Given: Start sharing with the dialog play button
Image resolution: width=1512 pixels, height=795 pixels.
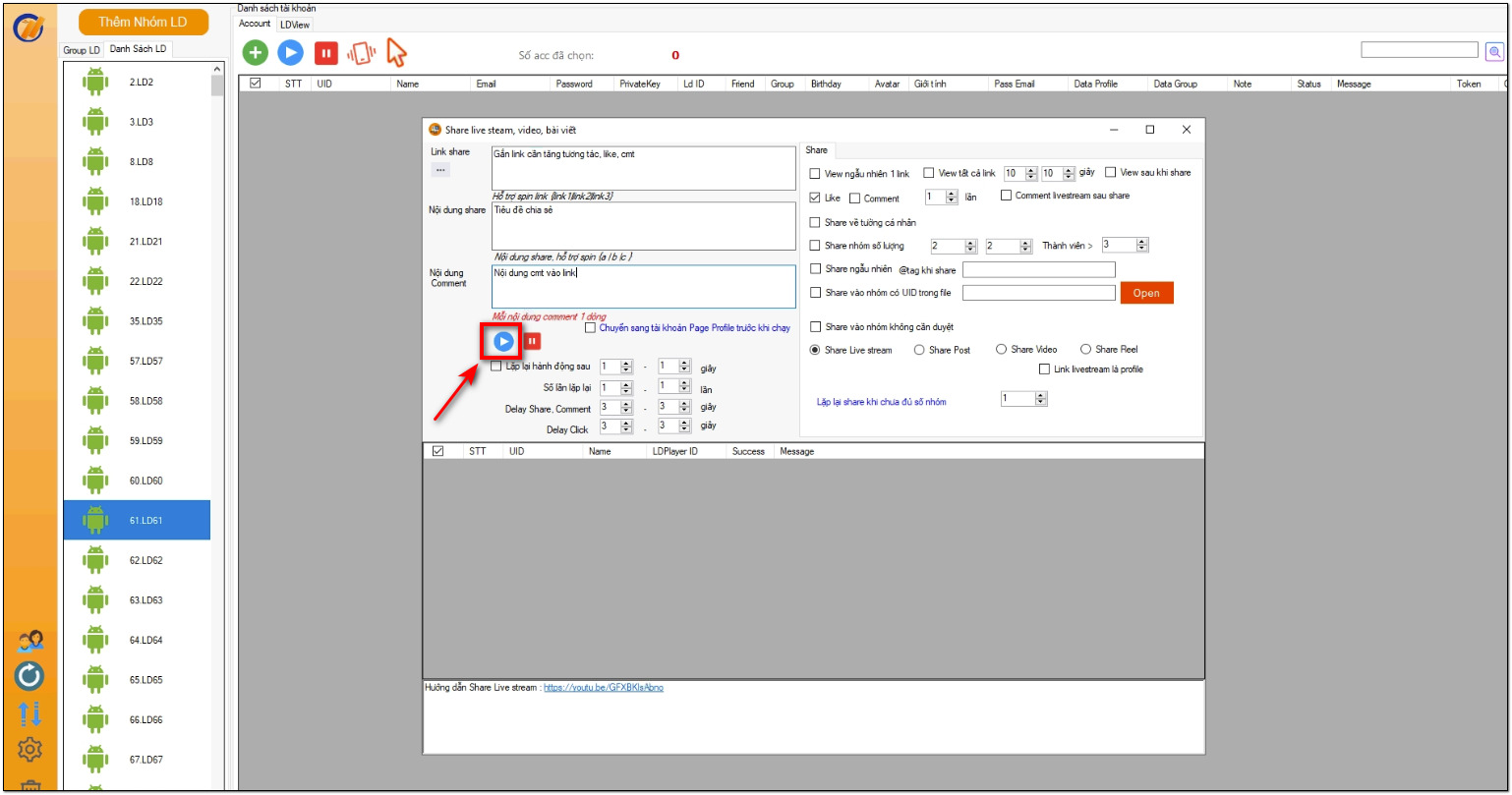Looking at the screenshot, I should pyautogui.click(x=503, y=341).
